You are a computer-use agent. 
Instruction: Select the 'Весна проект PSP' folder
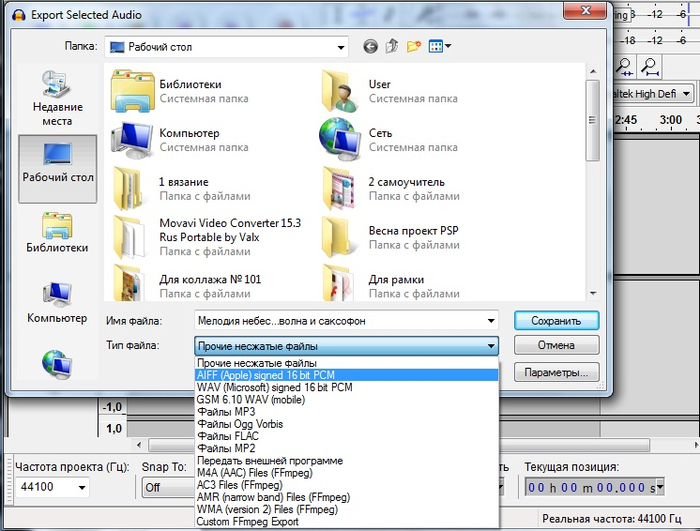click(x=391, y=237)
